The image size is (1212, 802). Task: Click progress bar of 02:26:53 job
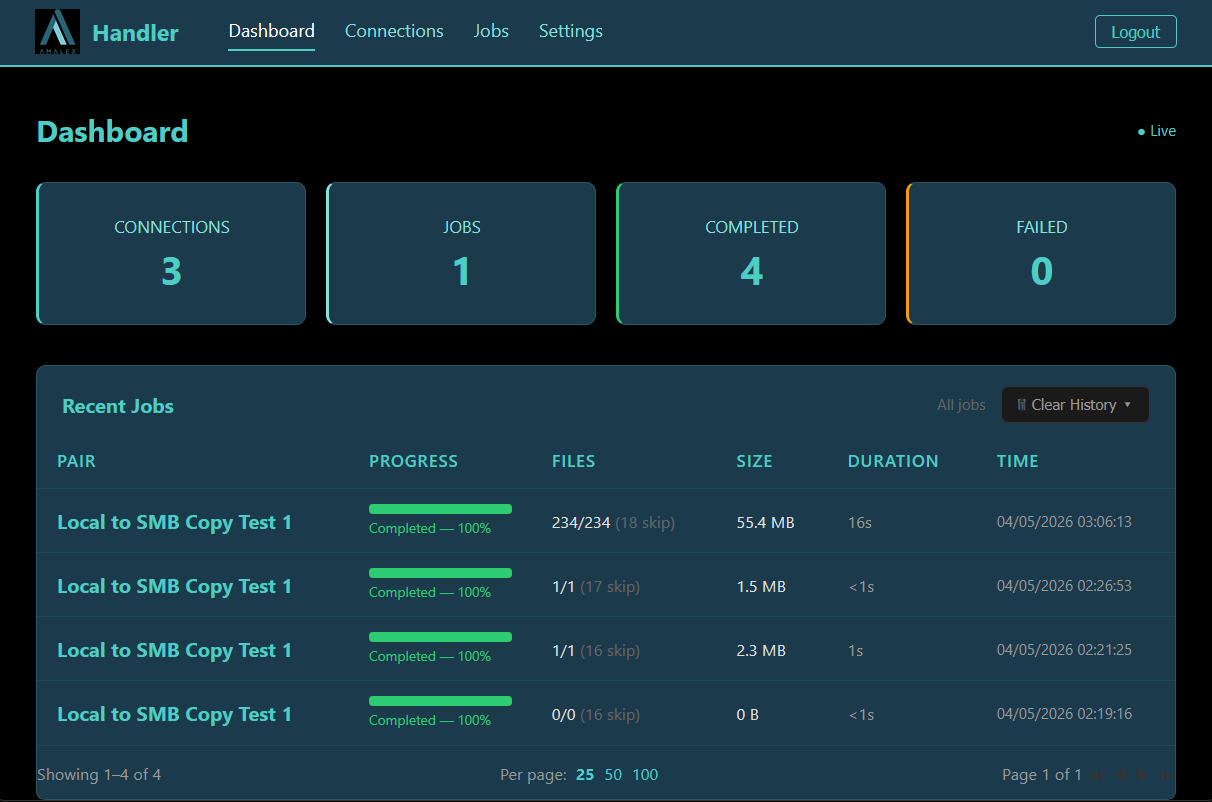(440, 573)
